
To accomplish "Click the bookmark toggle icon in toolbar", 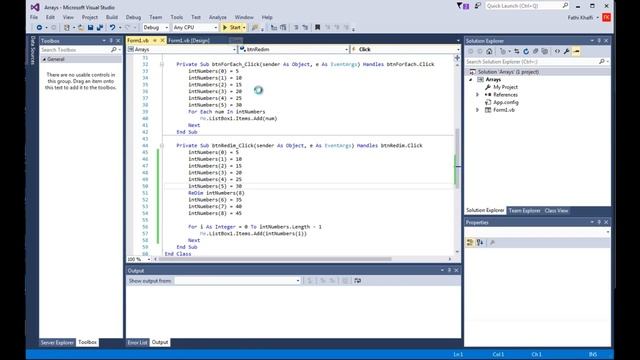I will coord(318,27).
